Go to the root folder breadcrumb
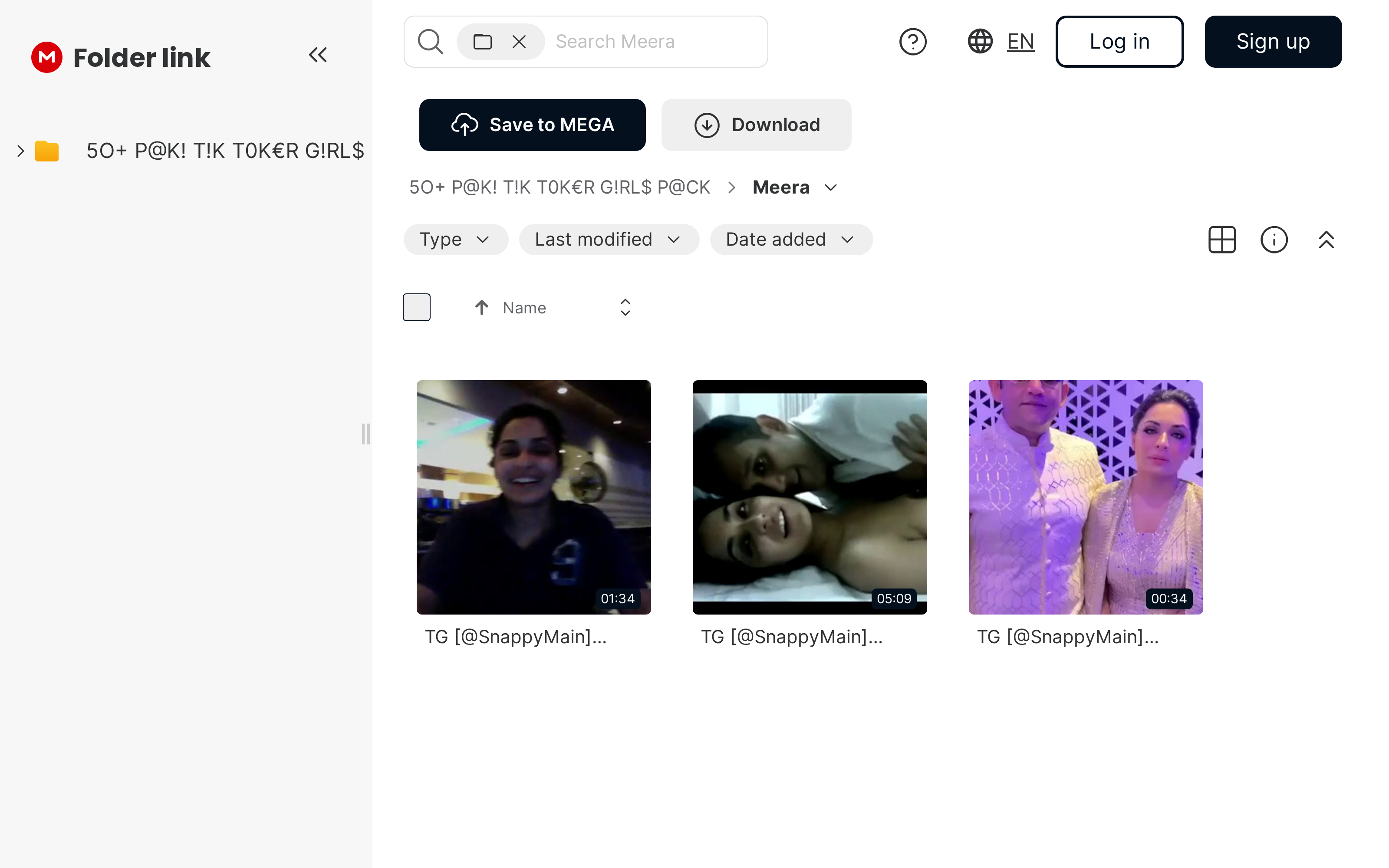 pyautogui.click(x=559, y=188)
